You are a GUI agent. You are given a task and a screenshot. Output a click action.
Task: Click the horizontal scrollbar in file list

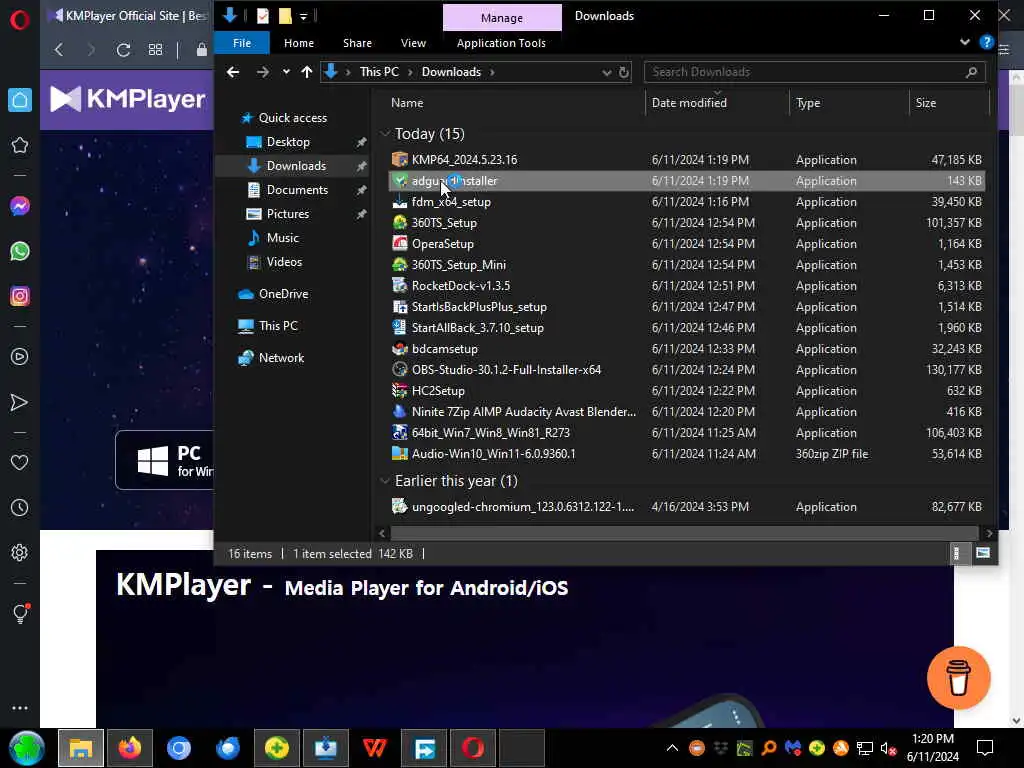click(x=684, y=533)
